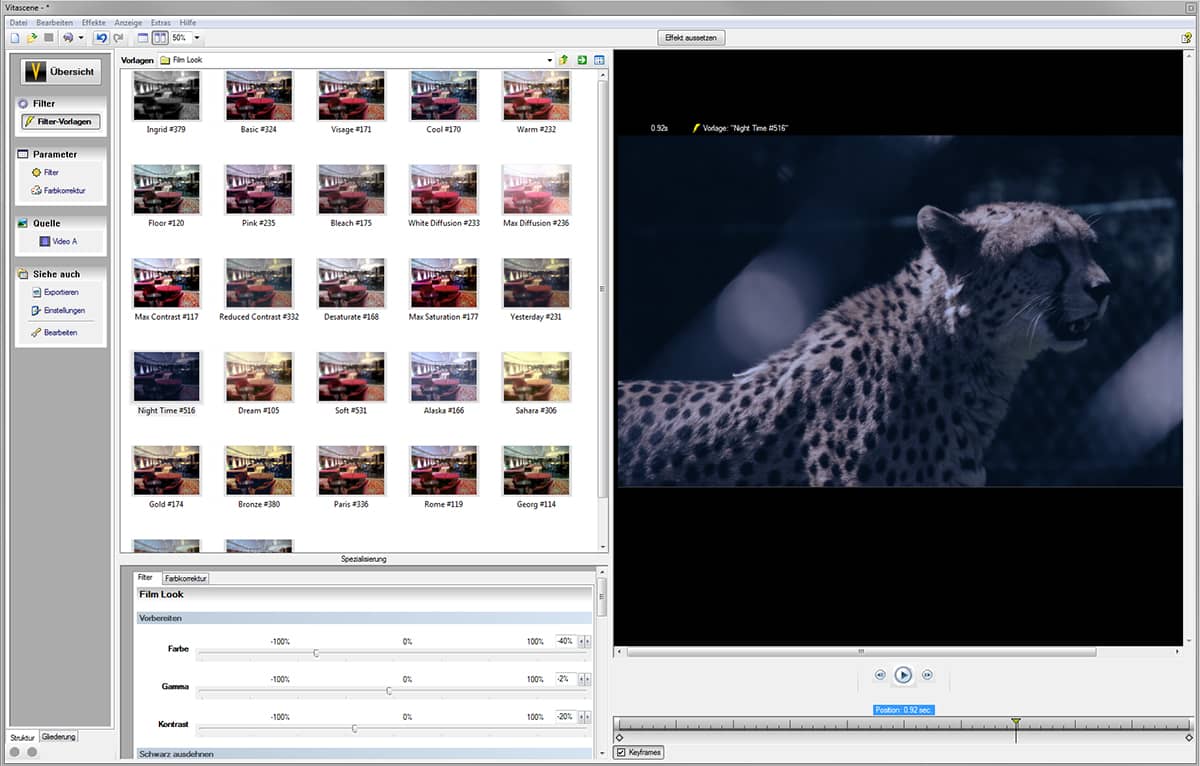Open the Film Look folder dropdown
Screen dimensions: 1200x766
549,60
